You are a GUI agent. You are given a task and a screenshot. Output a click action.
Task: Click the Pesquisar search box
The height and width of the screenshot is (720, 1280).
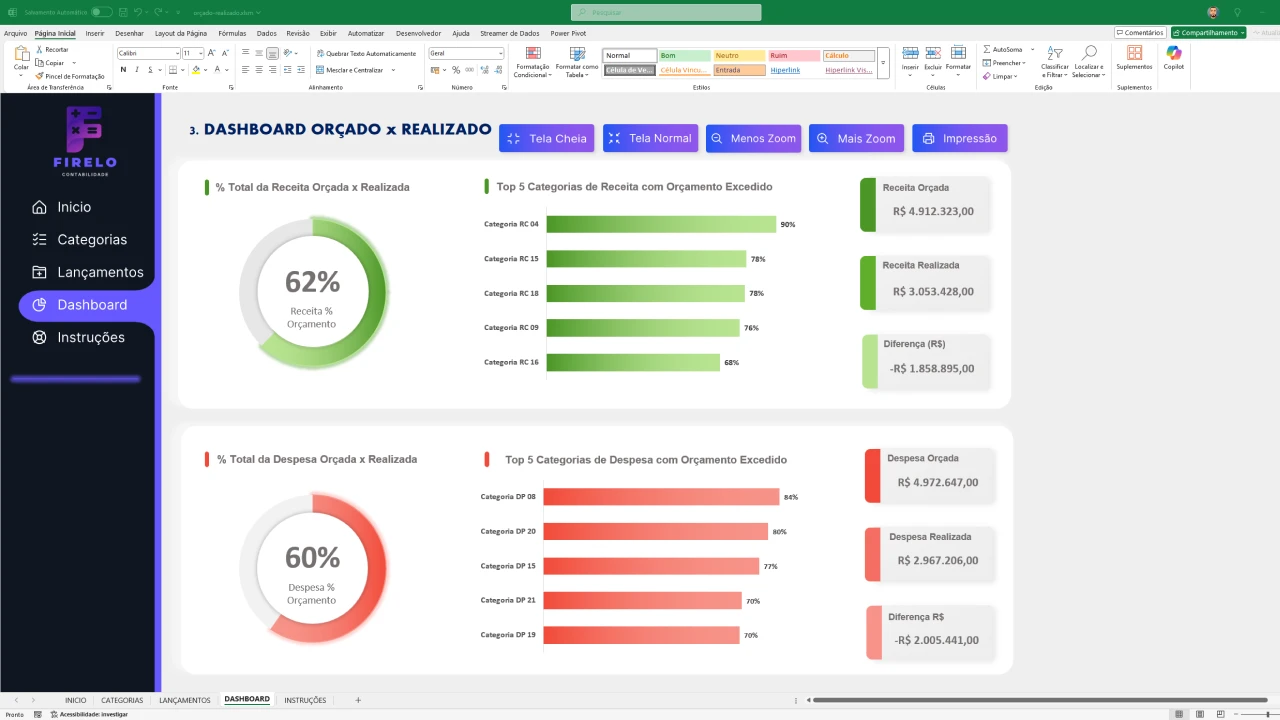click(x=666, y=12)
